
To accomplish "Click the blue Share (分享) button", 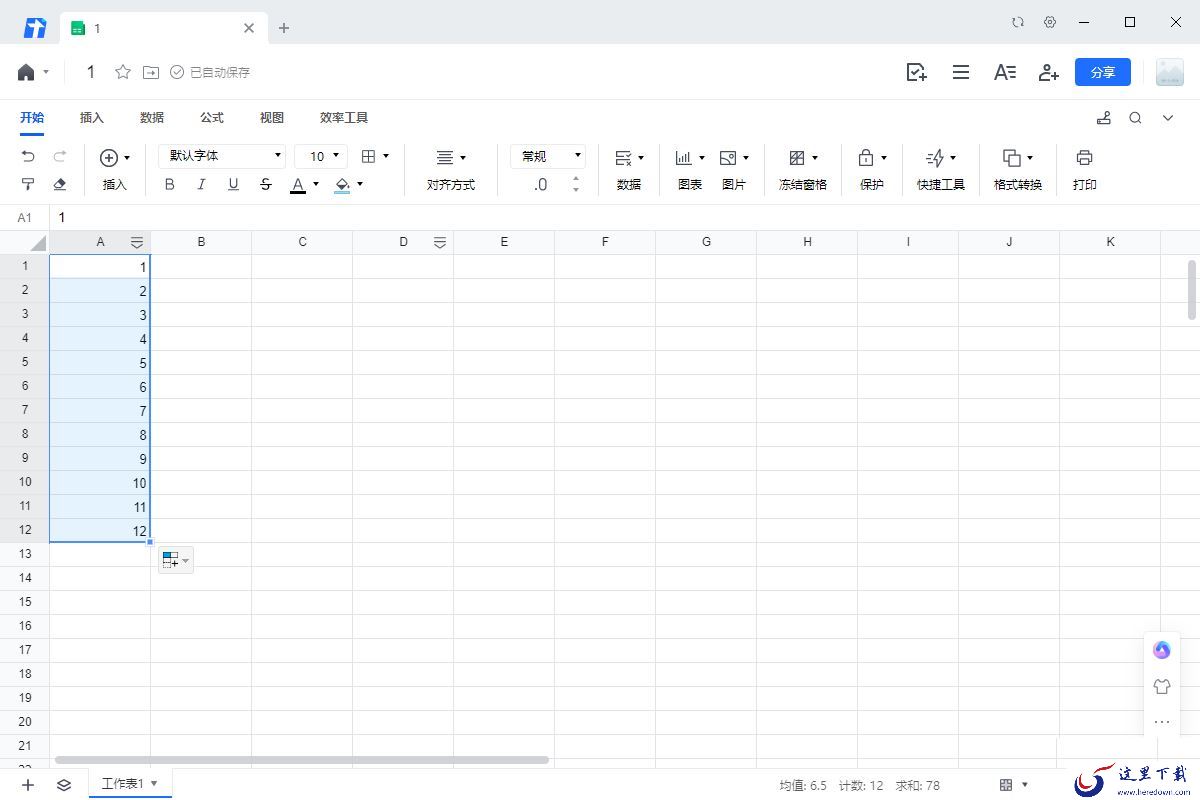I will 1102,72.
